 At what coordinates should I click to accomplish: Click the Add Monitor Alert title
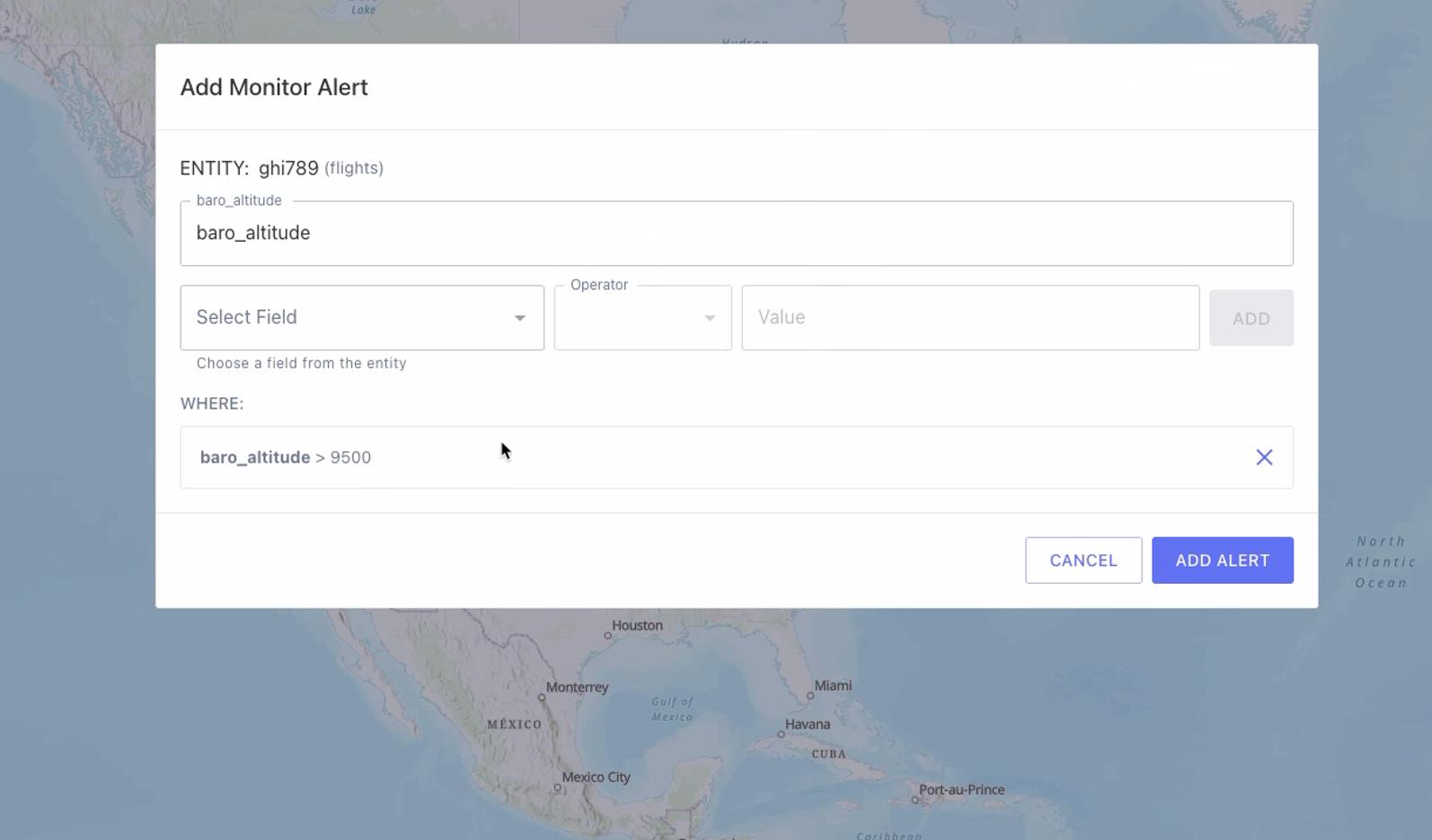point(274,87)
